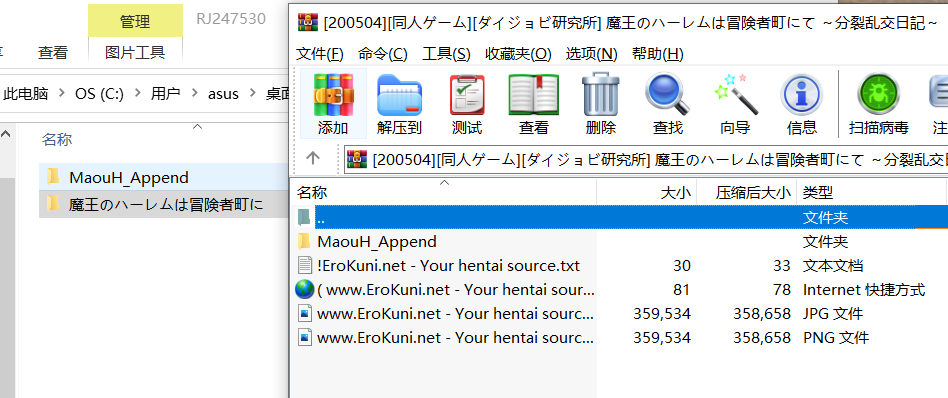Select 魔王のハーレムは冒険者町に folder name in Explorer

(166, 204)
